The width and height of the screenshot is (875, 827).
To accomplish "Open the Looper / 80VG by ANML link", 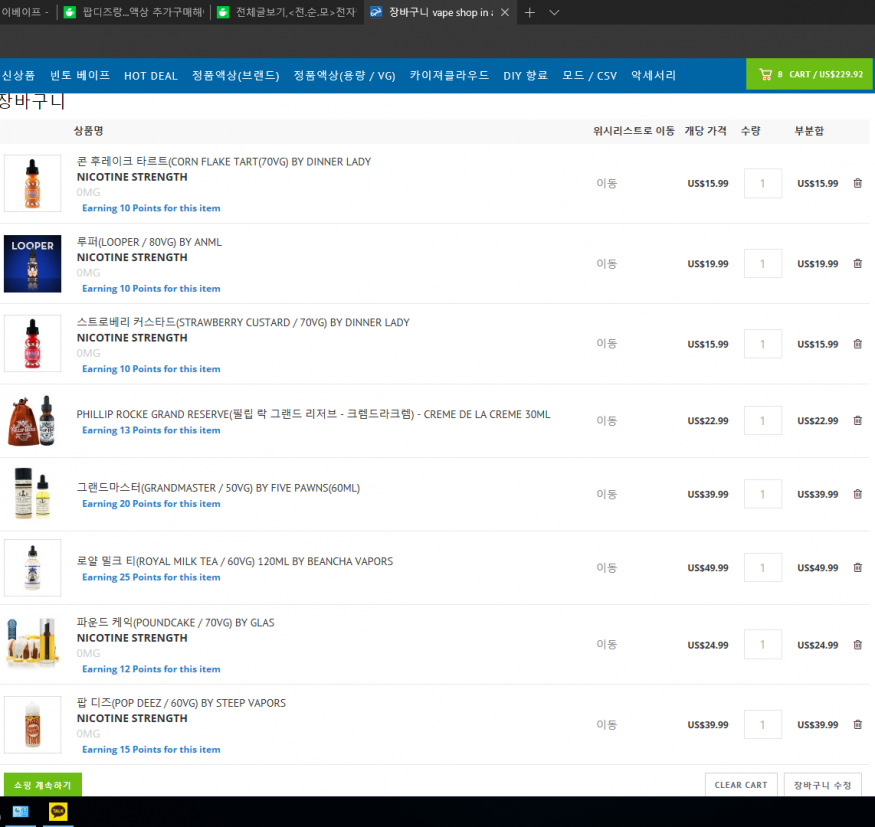I will 149,242.
